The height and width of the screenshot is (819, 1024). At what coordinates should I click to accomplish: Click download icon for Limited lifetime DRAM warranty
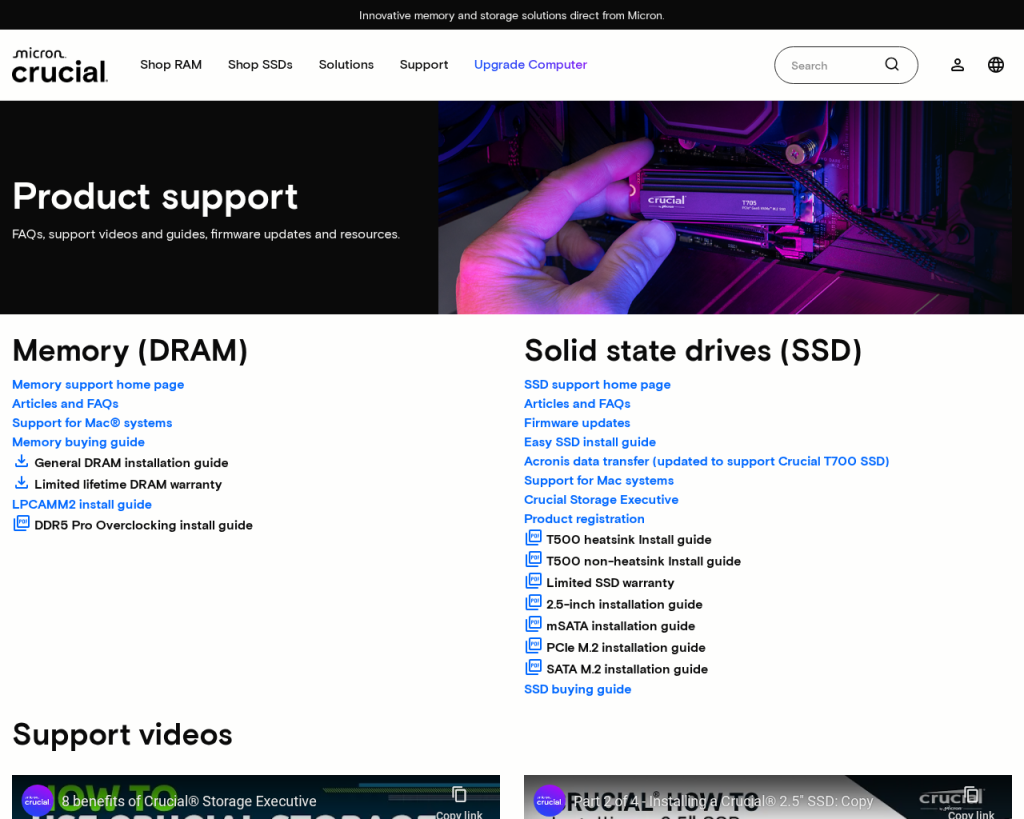(22, 483)
